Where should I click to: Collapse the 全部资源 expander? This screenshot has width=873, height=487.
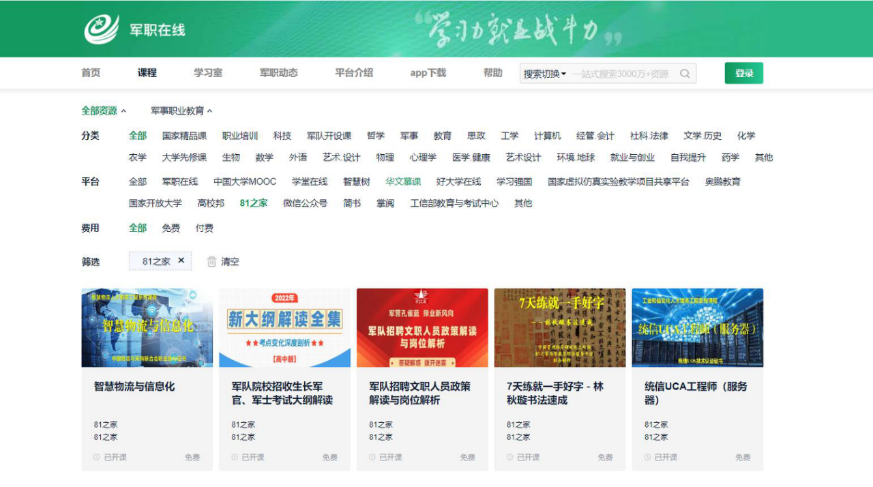click(x=105, y=111)
